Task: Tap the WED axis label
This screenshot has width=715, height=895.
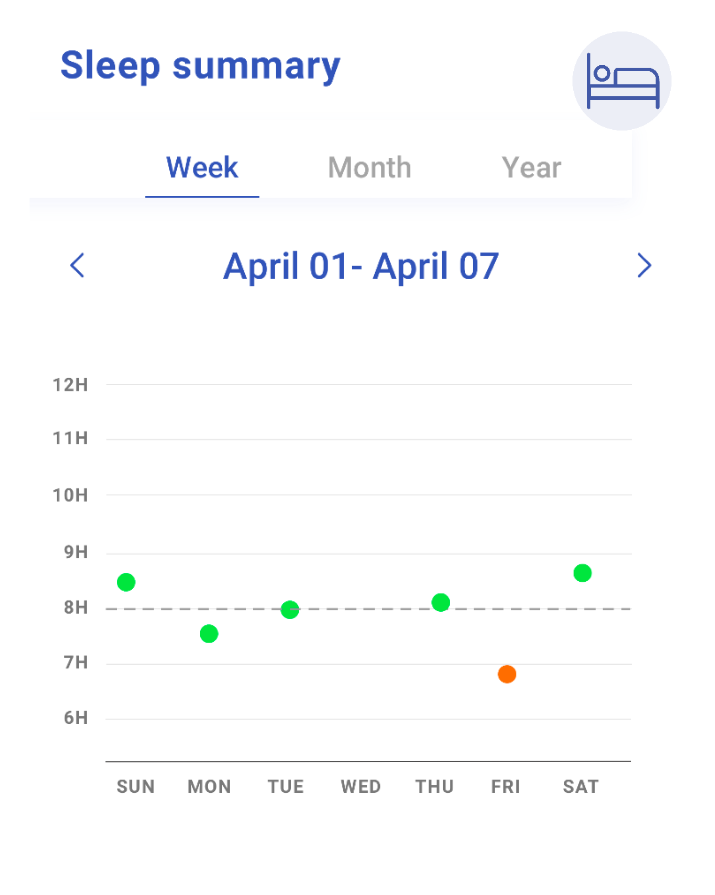Action: pos(361,787)
